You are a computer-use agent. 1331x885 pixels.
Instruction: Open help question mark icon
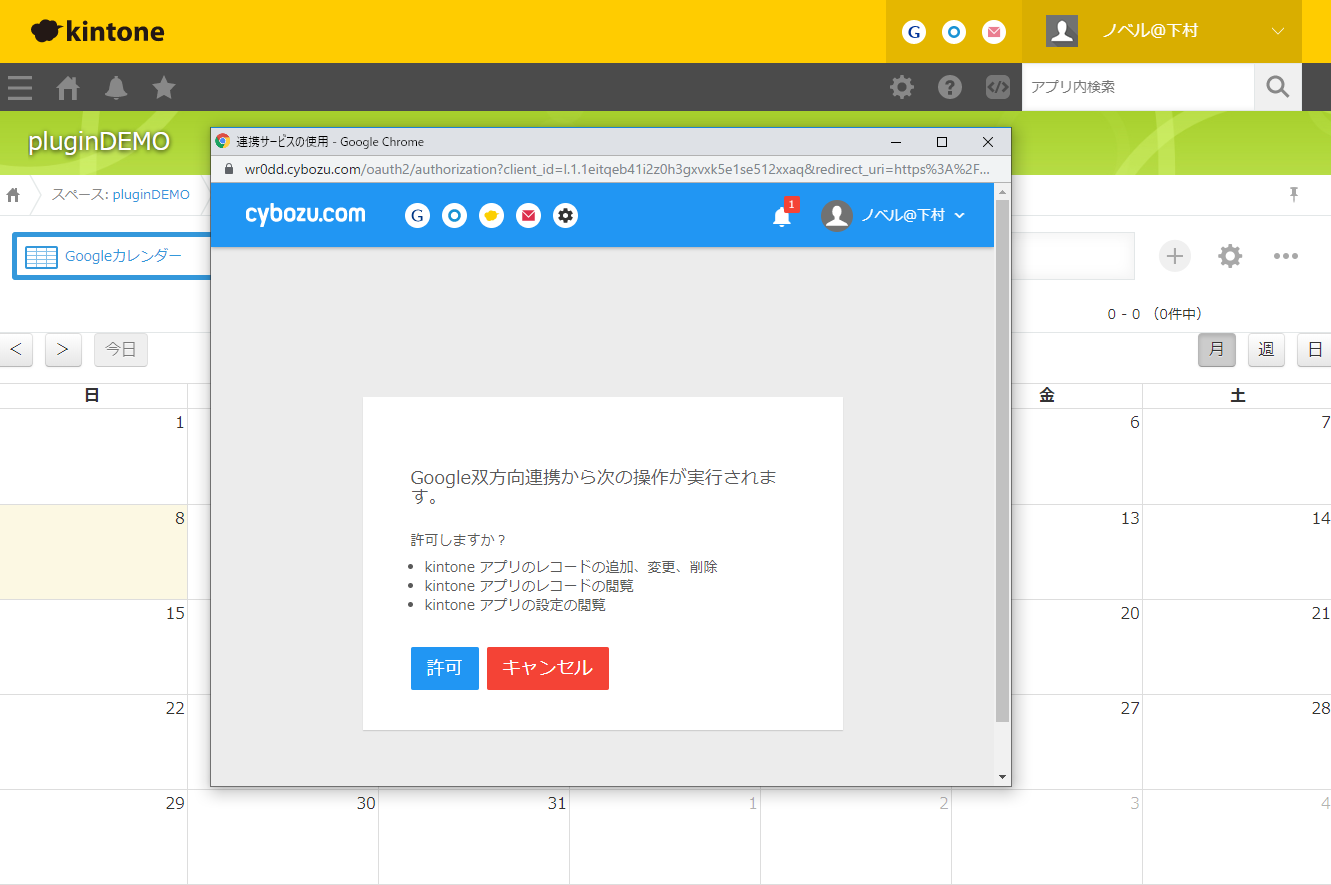[950, 87]
